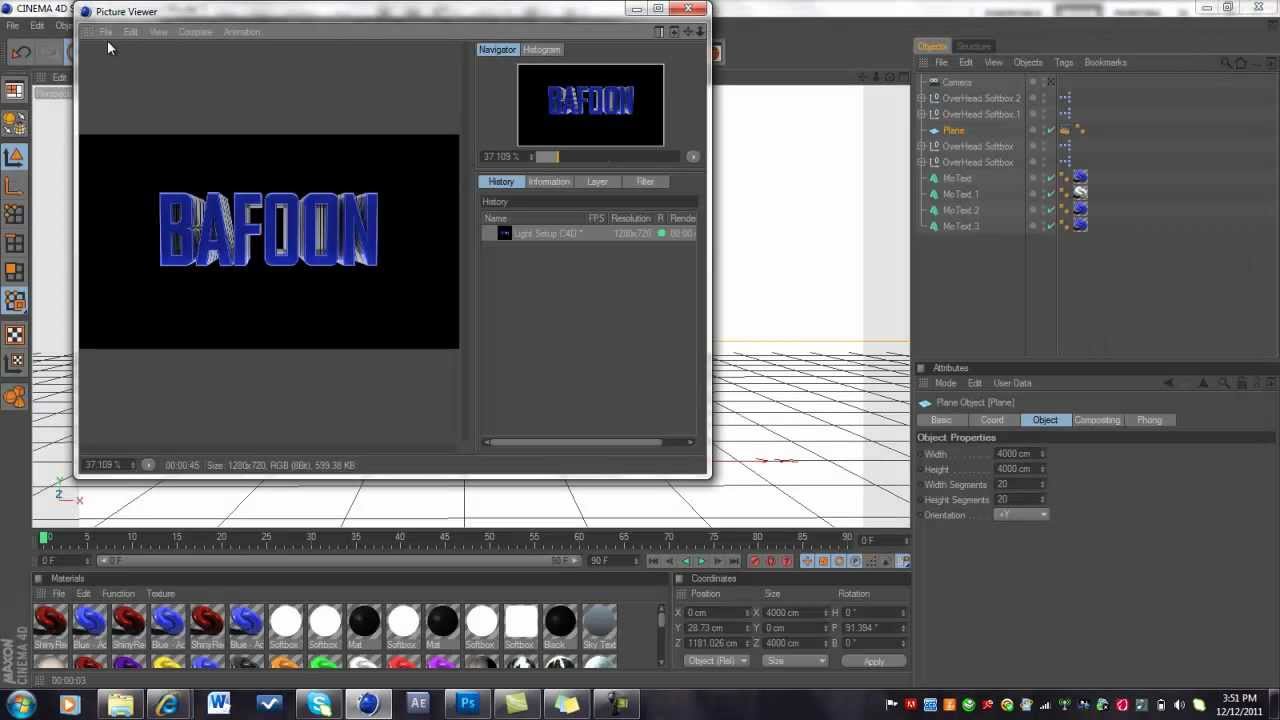Switch to the Histogram tab

coord(541,50)
